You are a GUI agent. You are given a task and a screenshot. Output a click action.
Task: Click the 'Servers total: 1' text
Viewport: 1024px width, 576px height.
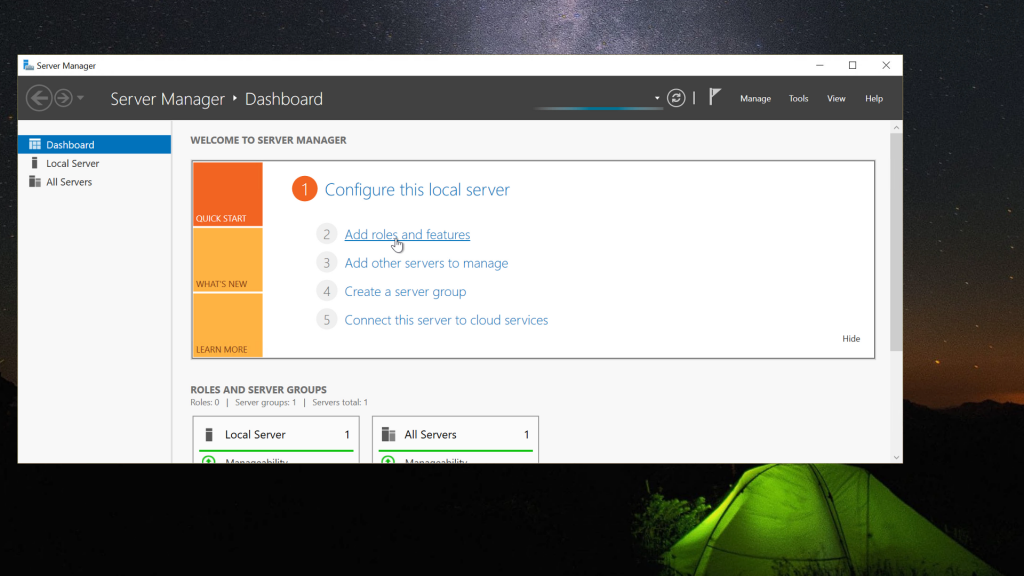(x=340, y=402)
